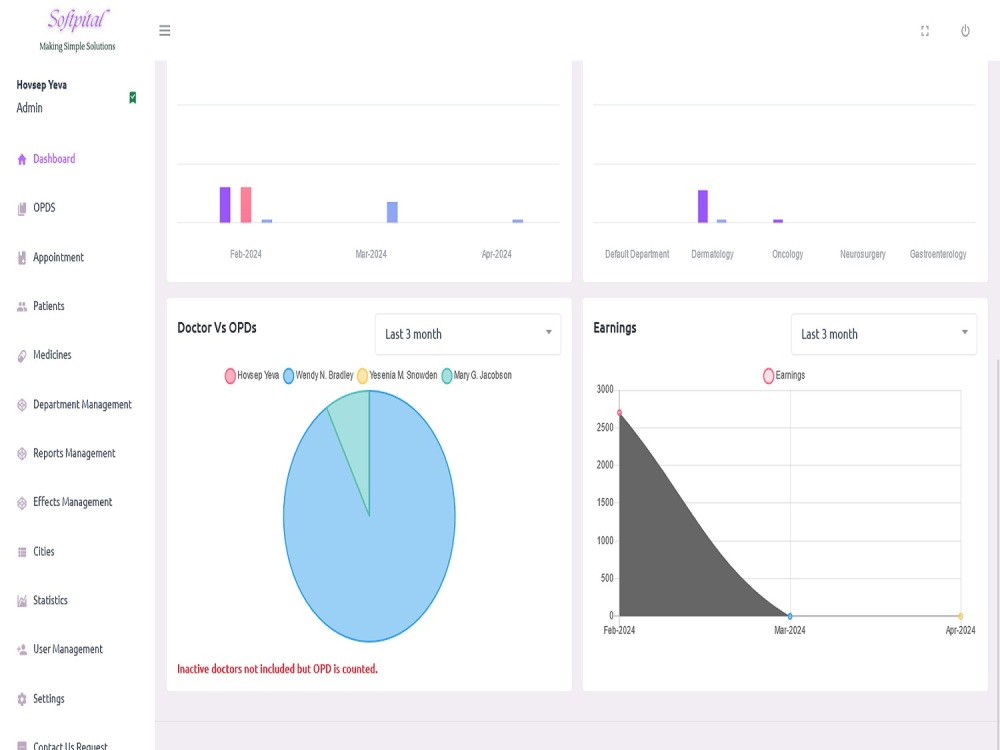Open the Patients menu item
The image size is (1000, 750).
pyautogui.click(x=48, y=306)
